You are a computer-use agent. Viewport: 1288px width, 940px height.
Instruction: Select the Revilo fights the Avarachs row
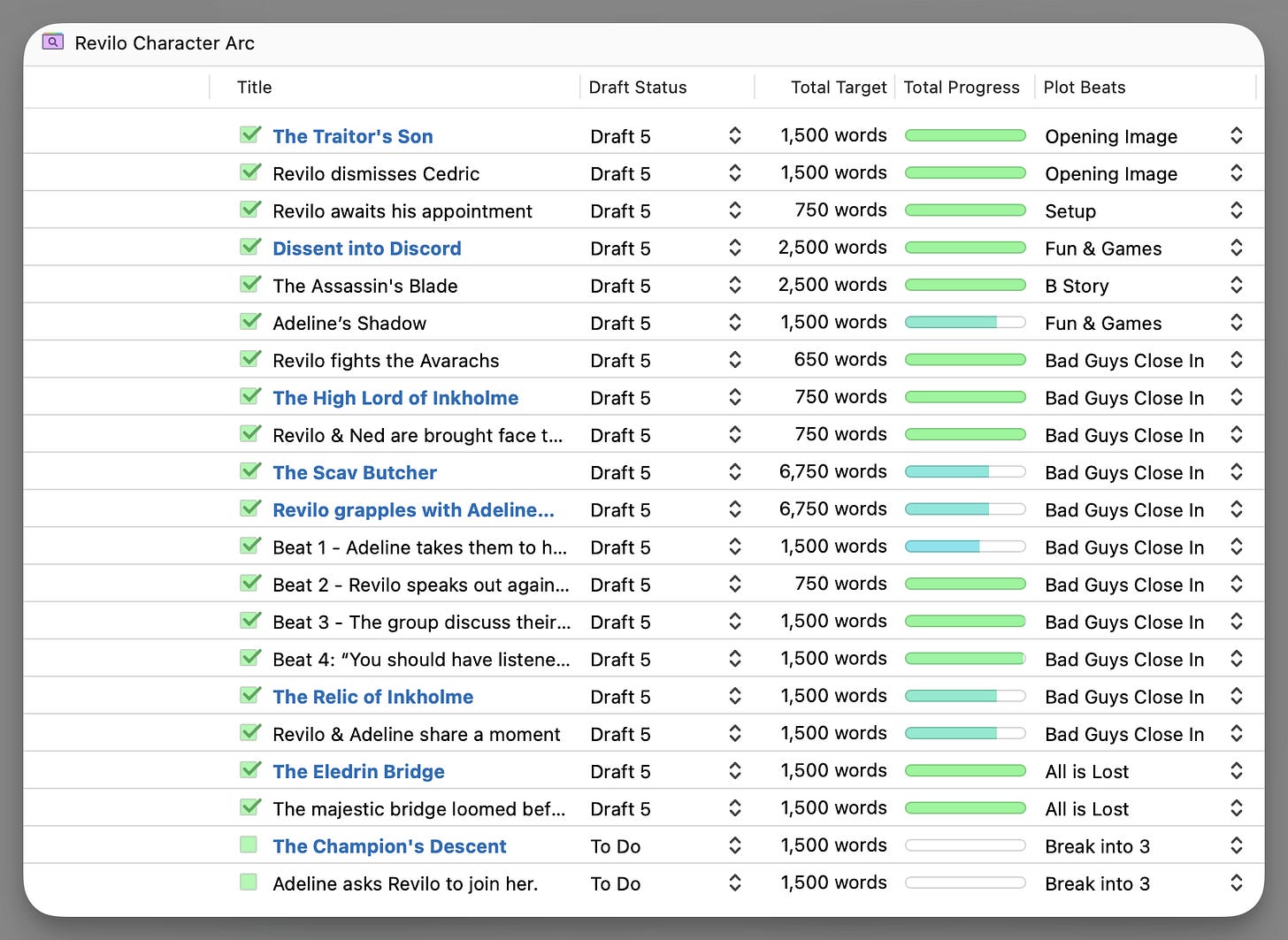click(x=386, y=361)
